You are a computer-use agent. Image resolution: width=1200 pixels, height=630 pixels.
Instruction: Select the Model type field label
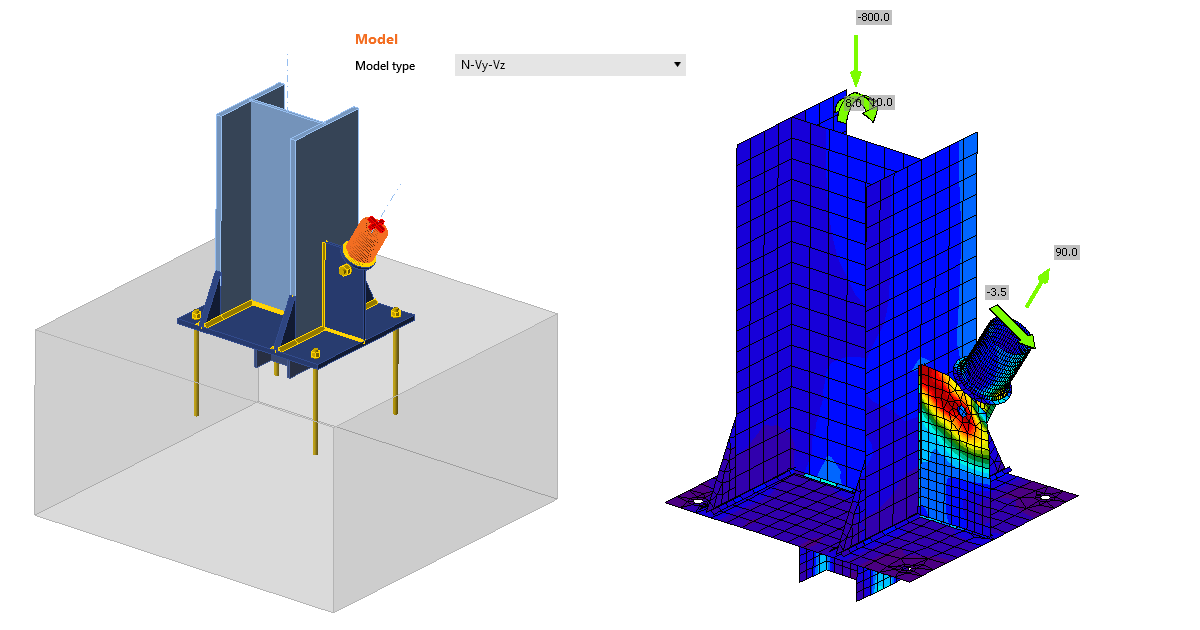tap(385, 66)
